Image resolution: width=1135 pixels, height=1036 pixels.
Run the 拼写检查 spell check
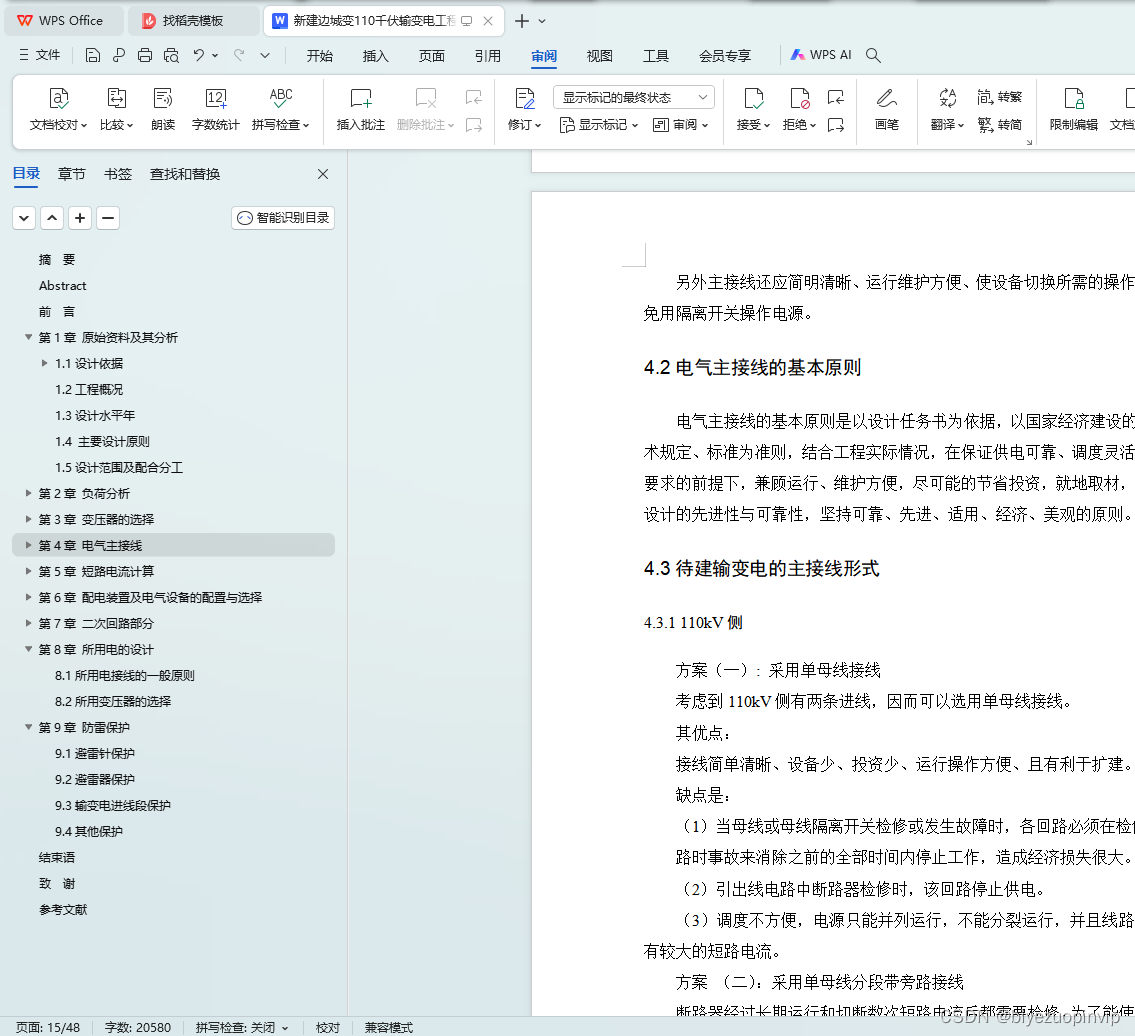pyautogui.click(x=281, y=109)
